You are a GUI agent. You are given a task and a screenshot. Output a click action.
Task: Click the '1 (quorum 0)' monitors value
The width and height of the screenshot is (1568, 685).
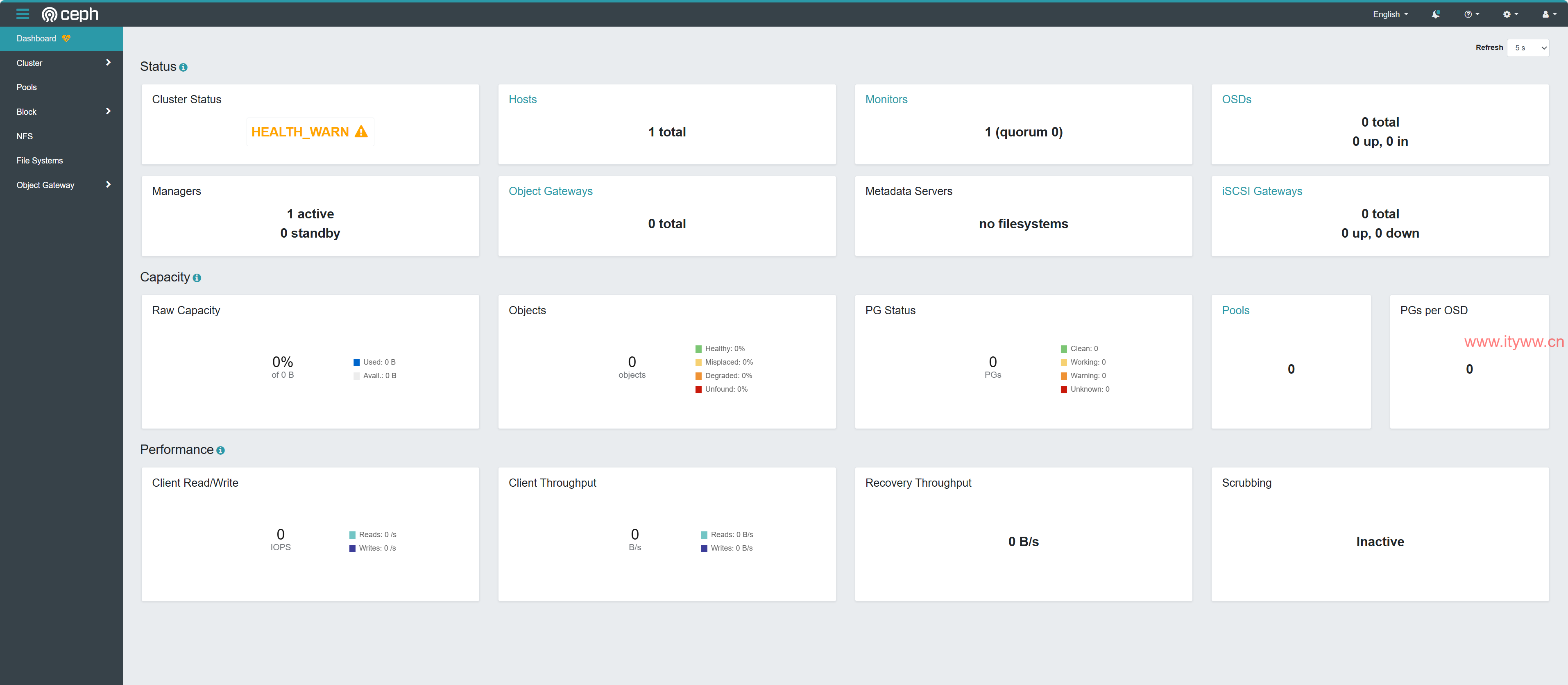pyautogui.click(x=1023, y=132)
